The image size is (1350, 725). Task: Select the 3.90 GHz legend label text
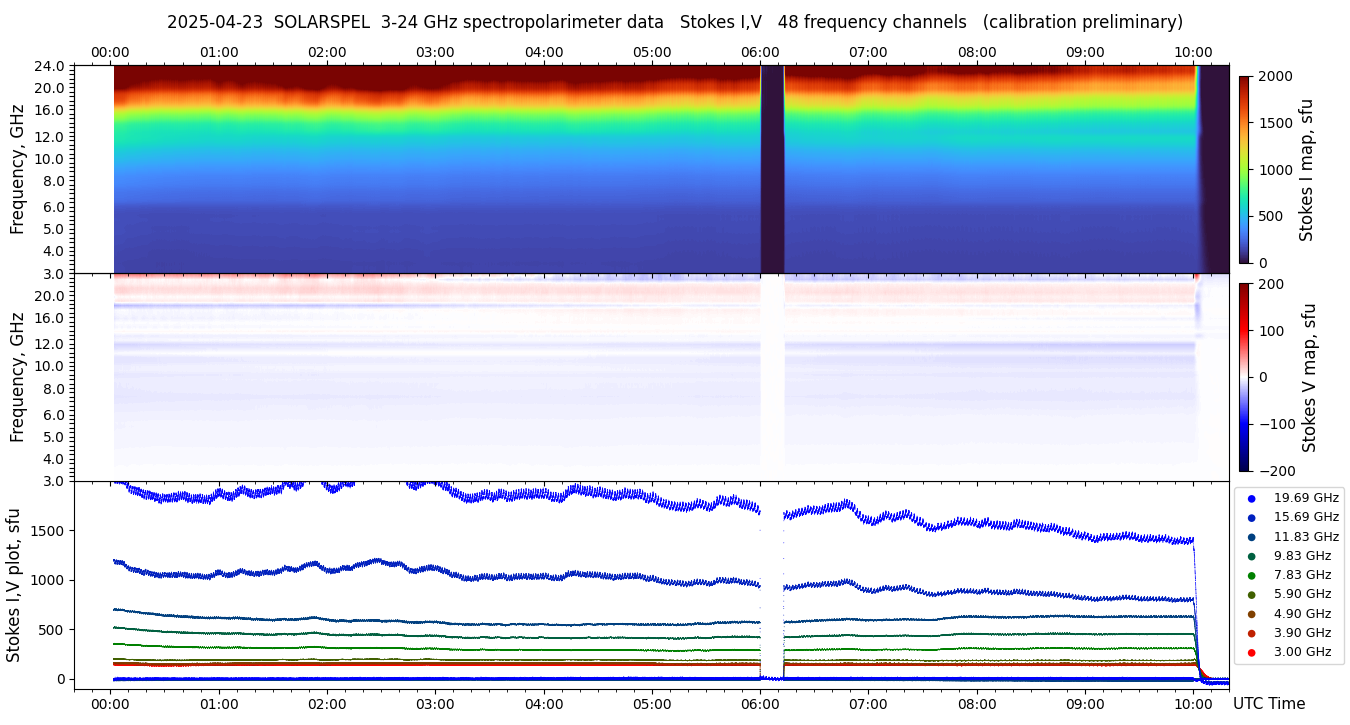(1301, 633)
